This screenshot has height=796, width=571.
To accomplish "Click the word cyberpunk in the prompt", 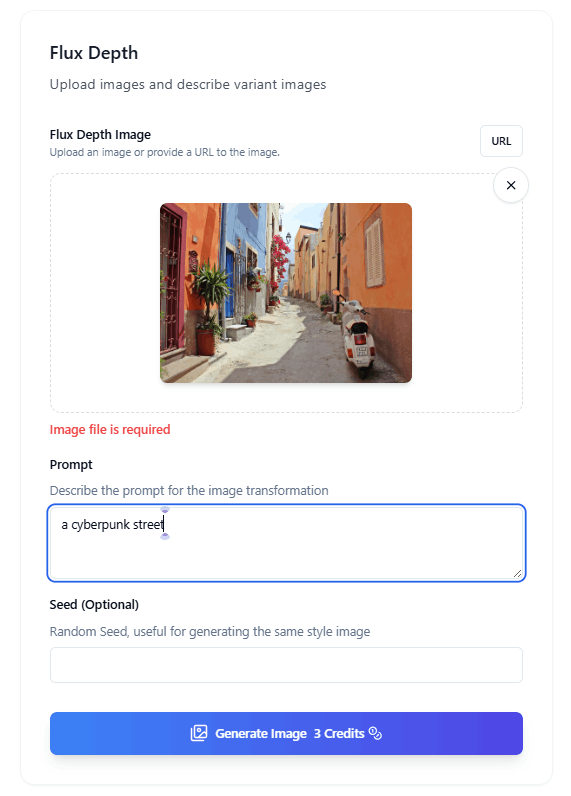I will point(100,525).
